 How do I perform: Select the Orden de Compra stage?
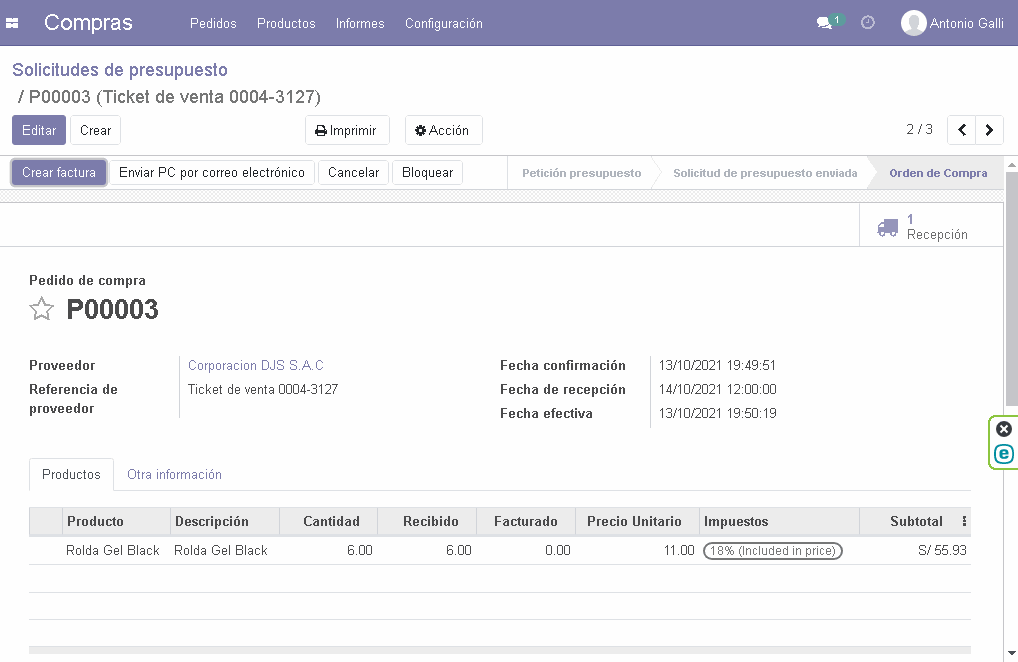pos(938,173)
